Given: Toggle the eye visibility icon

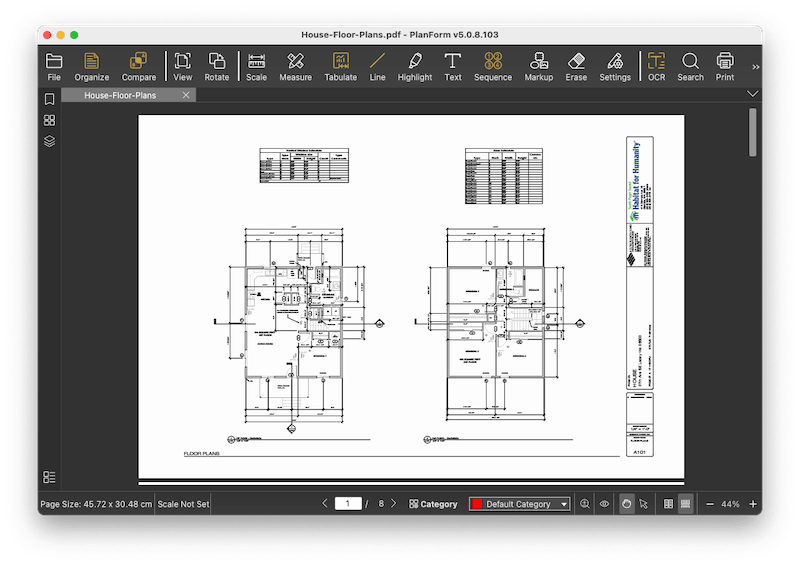Looking at the screenshot, I should point(604,504).
